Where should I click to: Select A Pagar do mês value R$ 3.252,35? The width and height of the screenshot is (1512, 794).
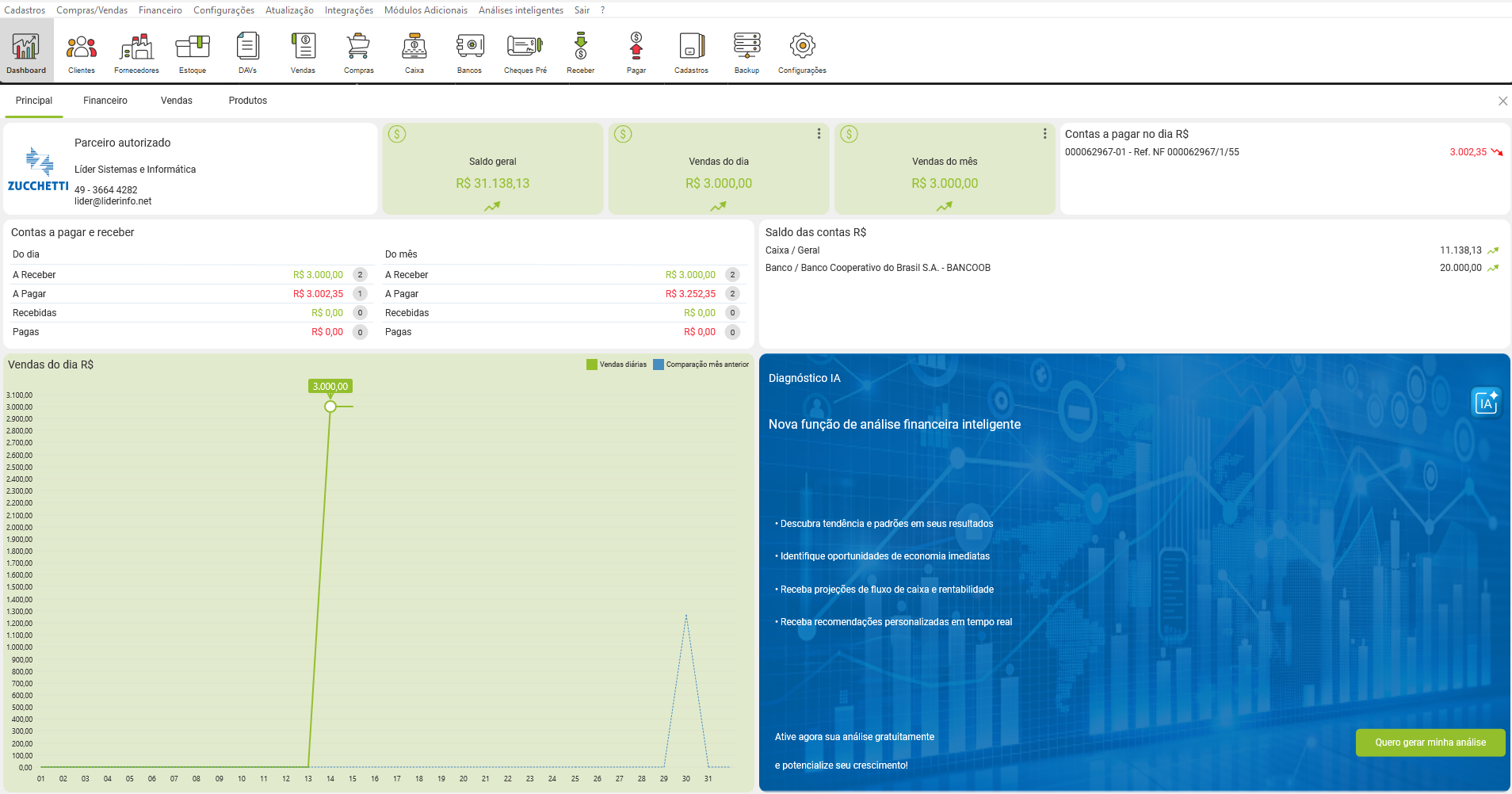(690, 294)
